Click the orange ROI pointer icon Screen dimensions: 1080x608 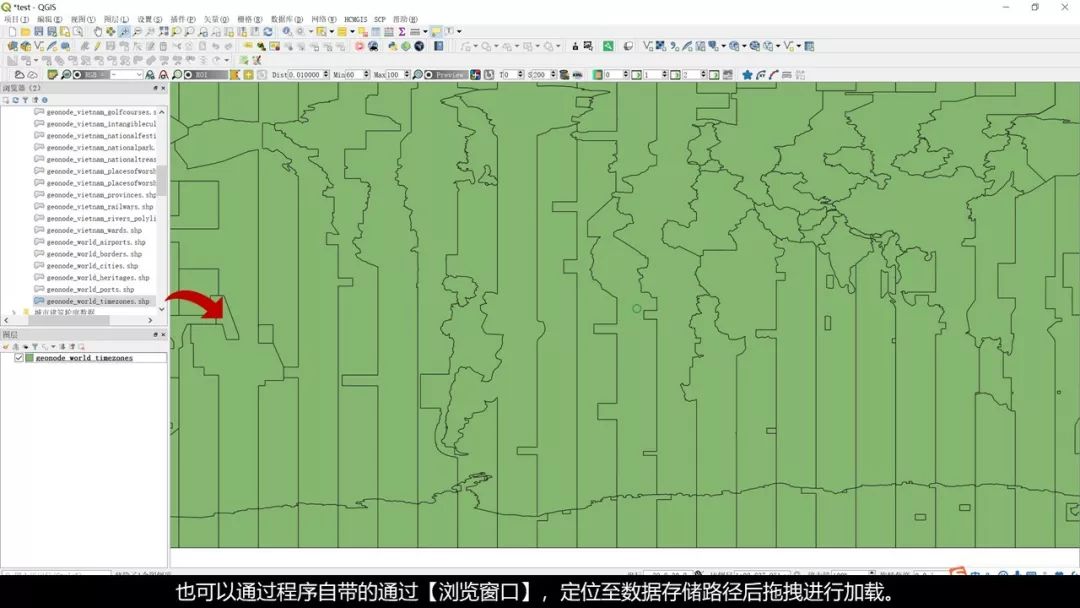coord(234,74)
